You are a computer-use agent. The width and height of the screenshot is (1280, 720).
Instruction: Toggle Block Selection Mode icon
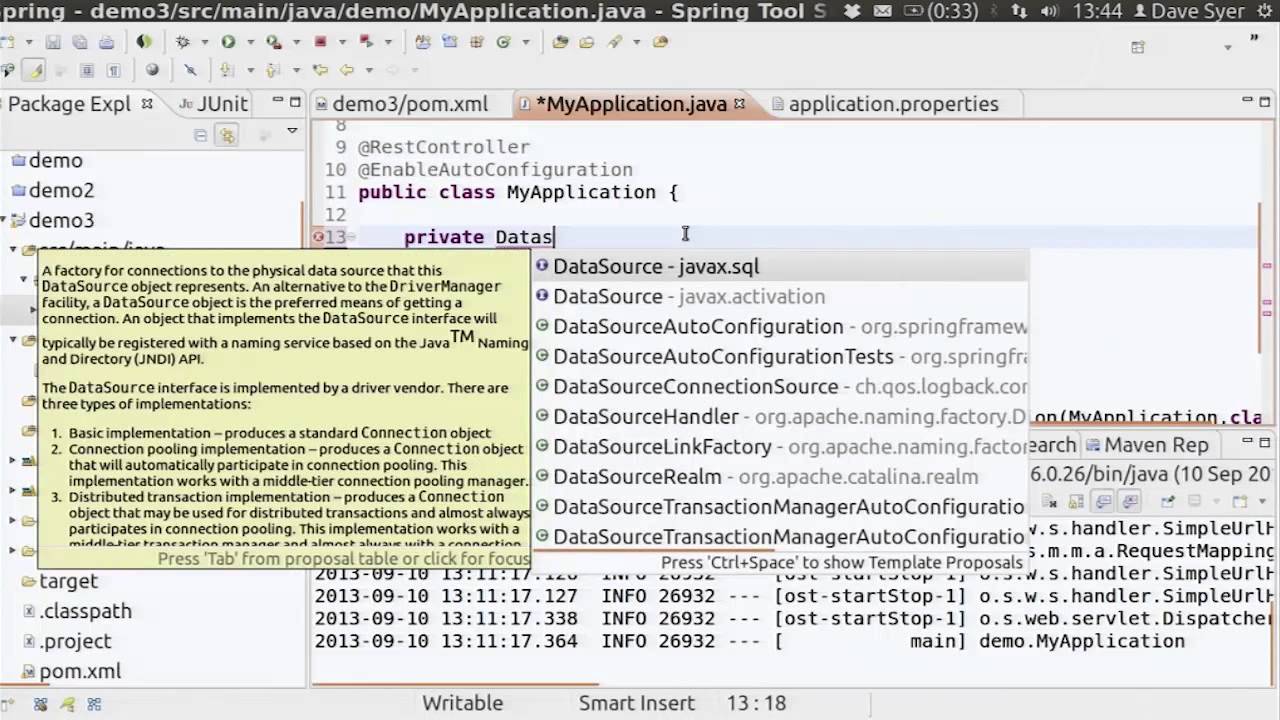pos(87,70)
